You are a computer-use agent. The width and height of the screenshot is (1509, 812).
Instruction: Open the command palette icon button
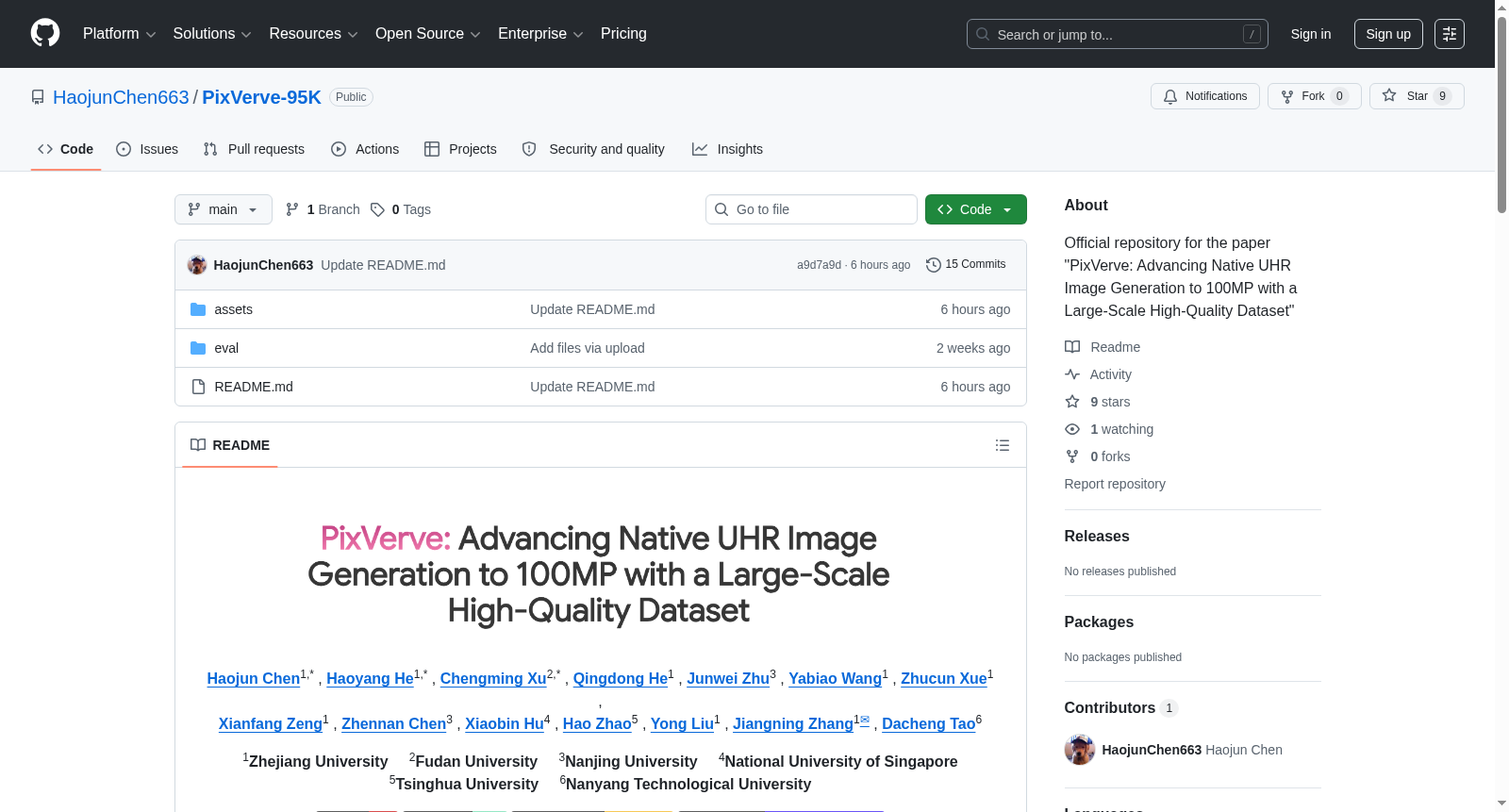pyautogui.click(x=1449, y=34)
